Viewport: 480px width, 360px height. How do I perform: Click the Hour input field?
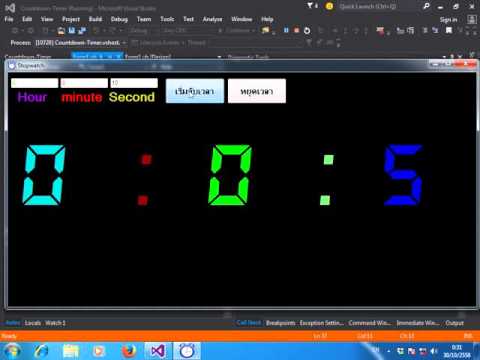(34, 83)
